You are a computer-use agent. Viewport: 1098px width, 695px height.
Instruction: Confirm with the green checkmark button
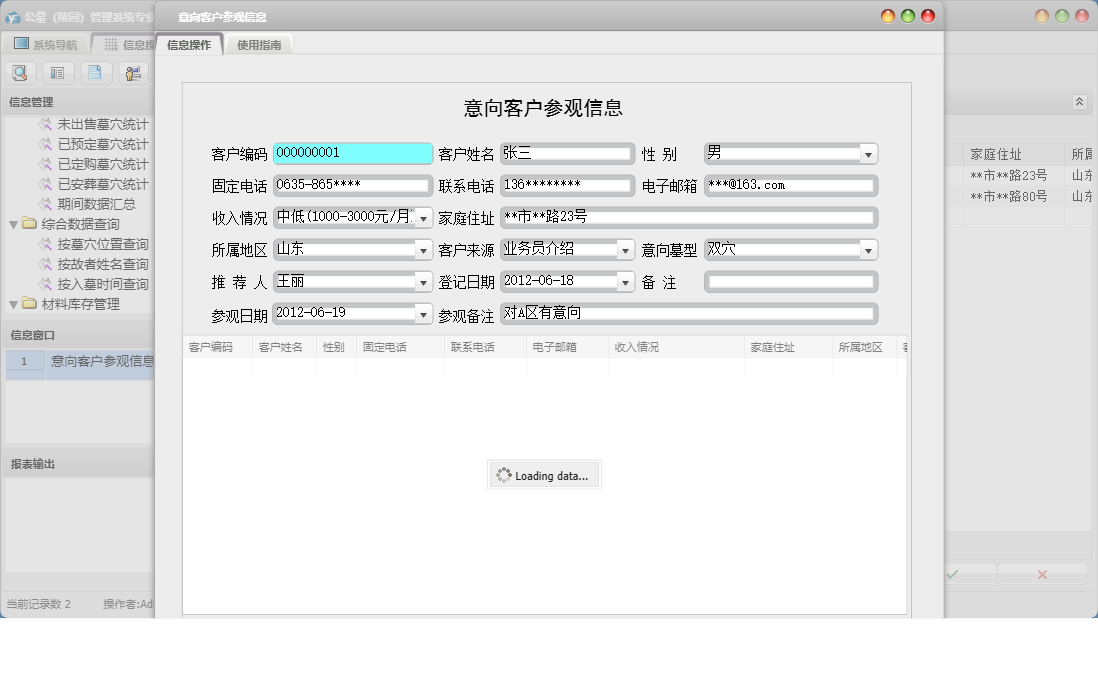click(x=953, y=574)
